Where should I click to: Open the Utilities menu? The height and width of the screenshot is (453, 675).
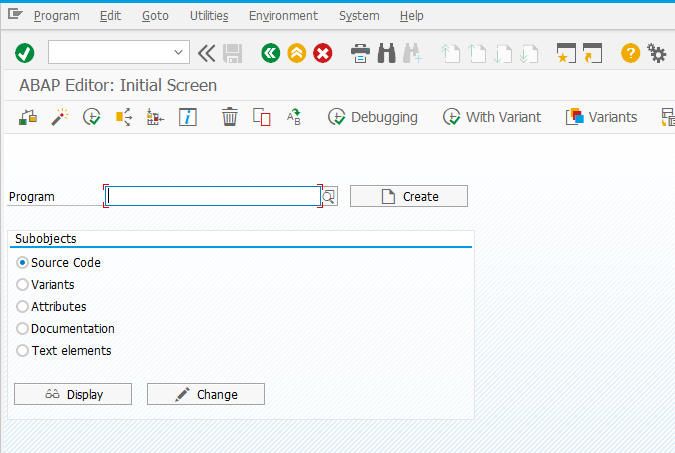click(209, 16)
